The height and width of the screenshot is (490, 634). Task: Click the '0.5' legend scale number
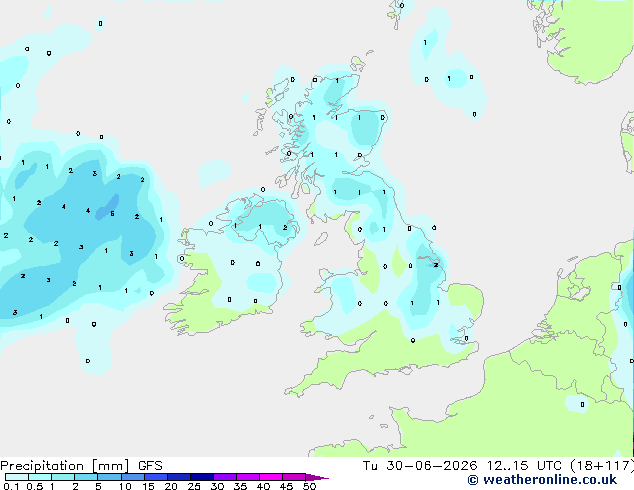(35, 486)
